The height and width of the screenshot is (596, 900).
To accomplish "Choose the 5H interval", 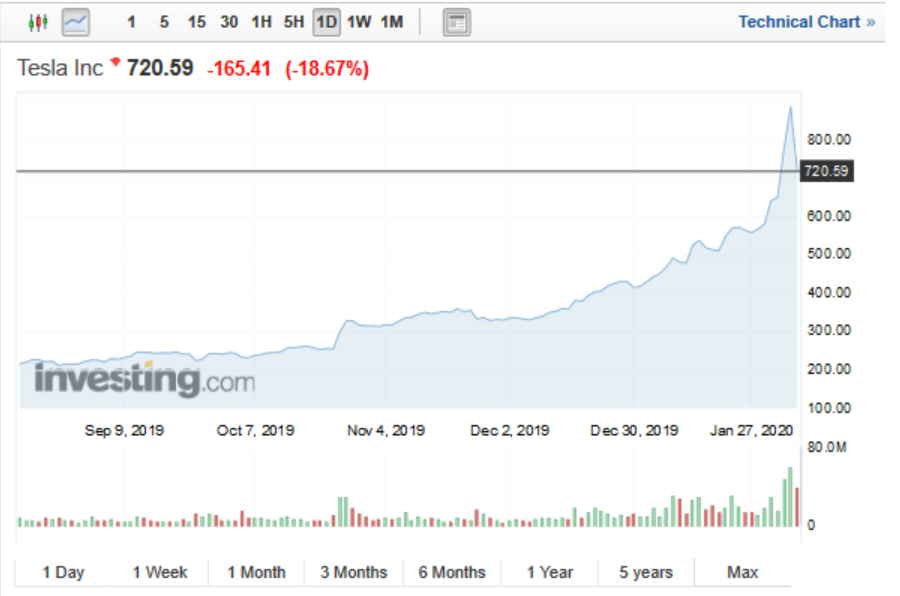I will click(x=294, y=22).
